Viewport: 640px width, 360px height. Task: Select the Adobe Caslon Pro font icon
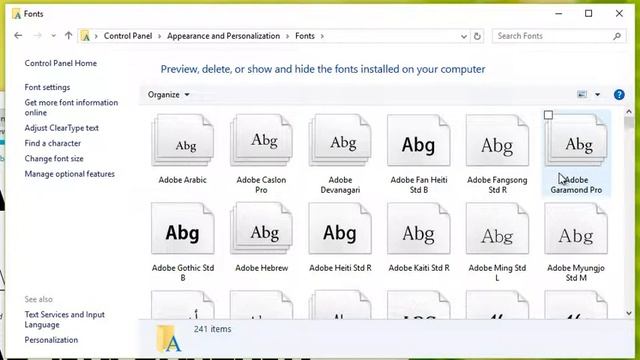pyautogui.click(x=261, y=140)
